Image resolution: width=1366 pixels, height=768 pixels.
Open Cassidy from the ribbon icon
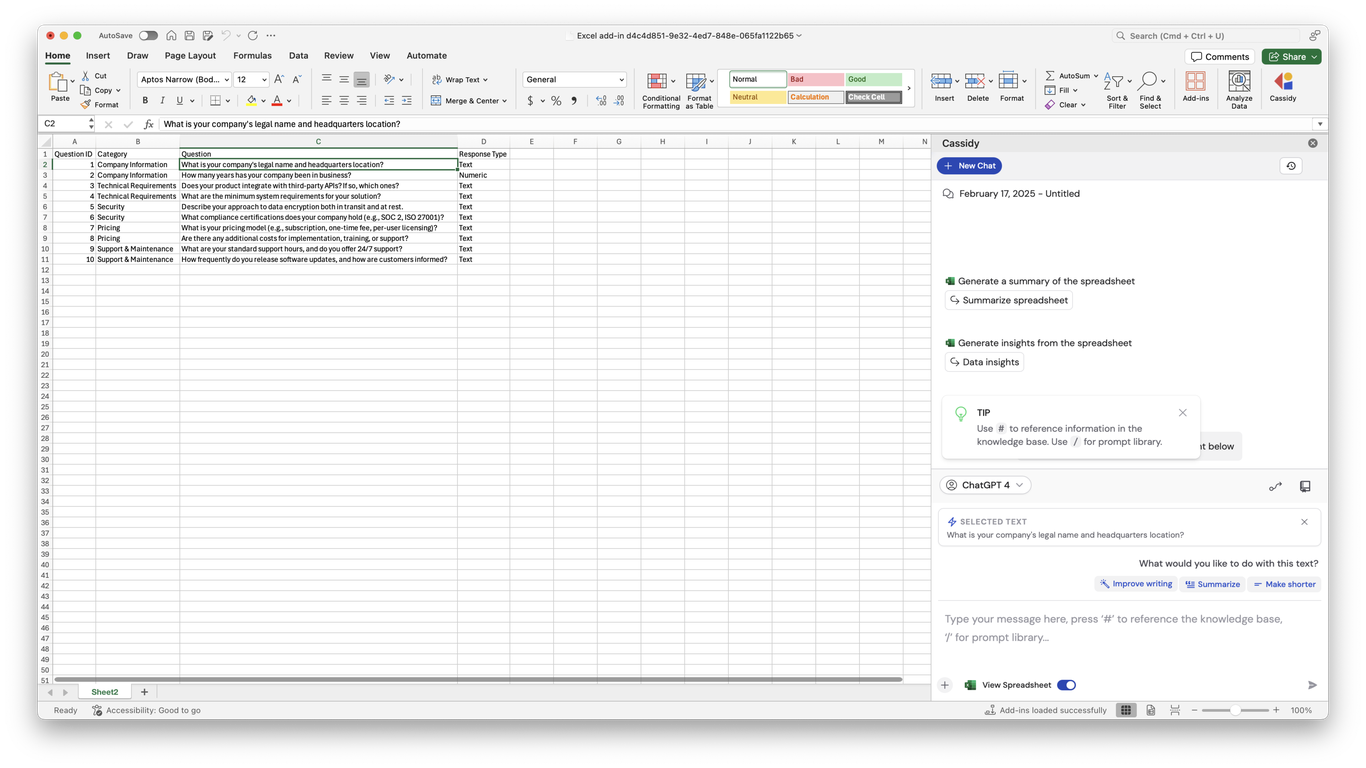(1283, 81)
